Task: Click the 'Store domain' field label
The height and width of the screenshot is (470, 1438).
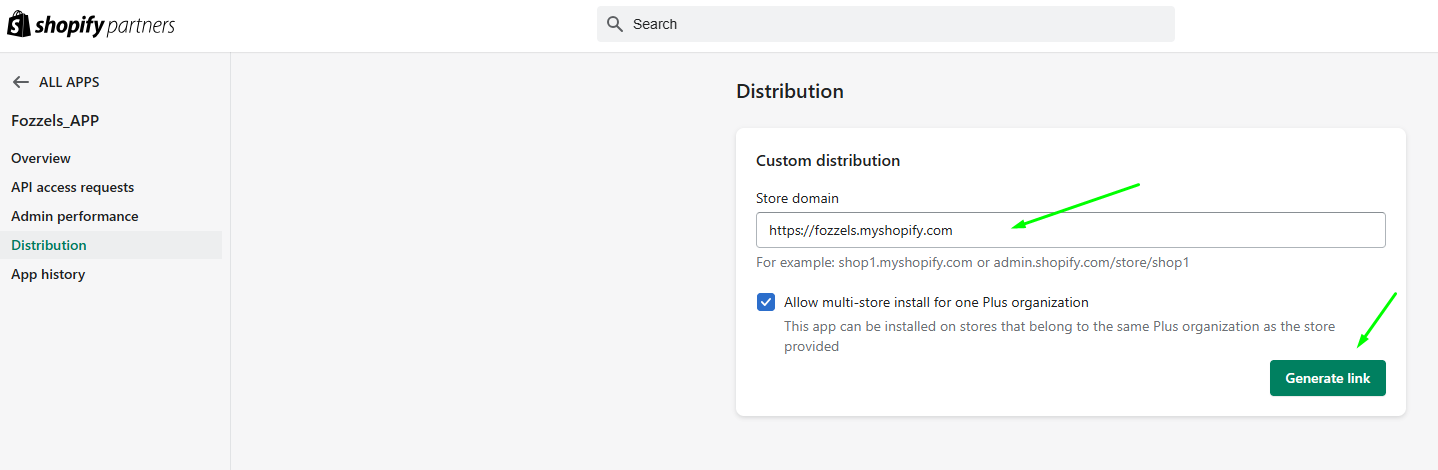Action: pos(797,198)
